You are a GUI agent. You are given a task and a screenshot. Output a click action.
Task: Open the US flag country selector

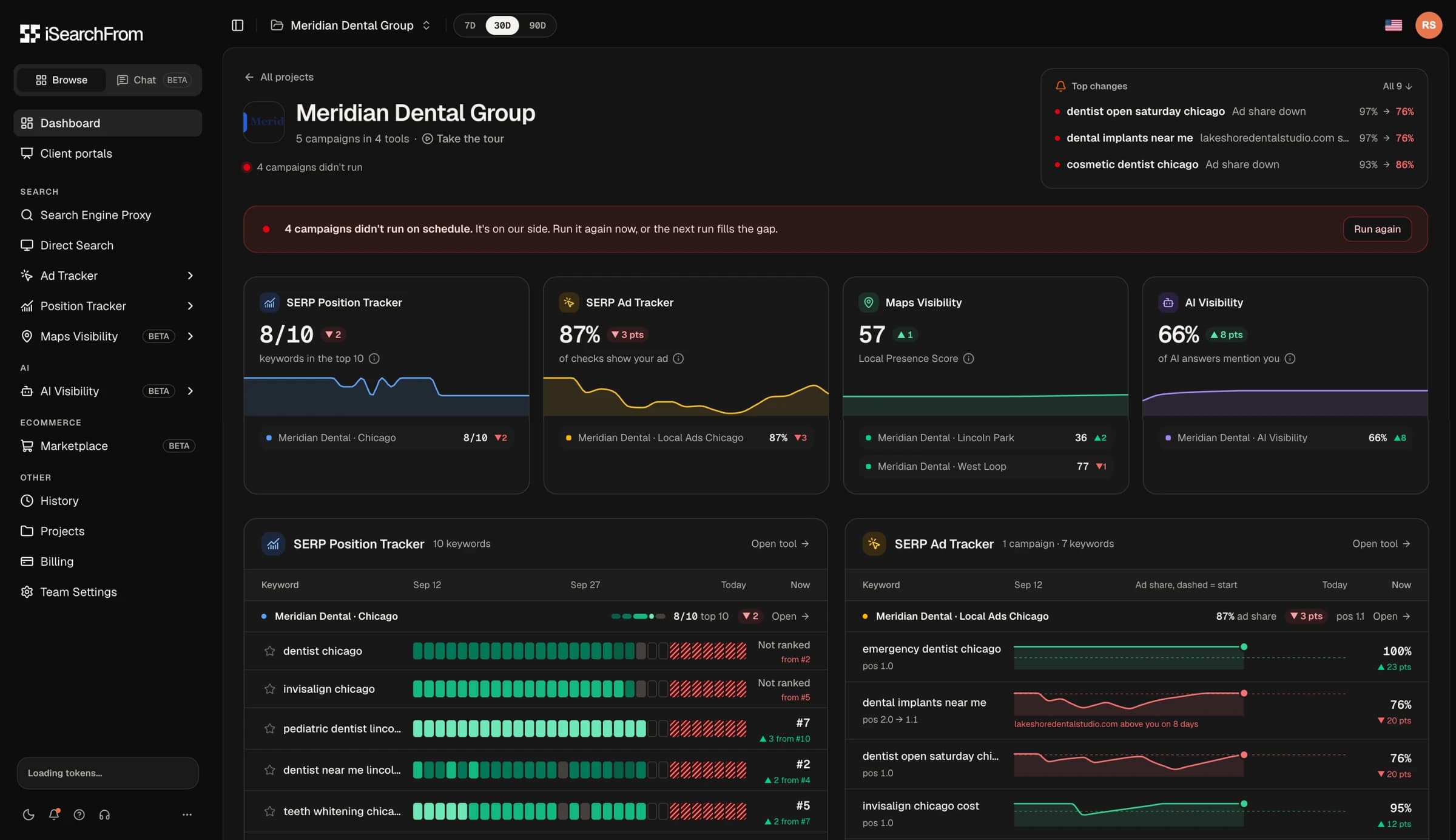pyautogui.click(x=1393, y=25)
